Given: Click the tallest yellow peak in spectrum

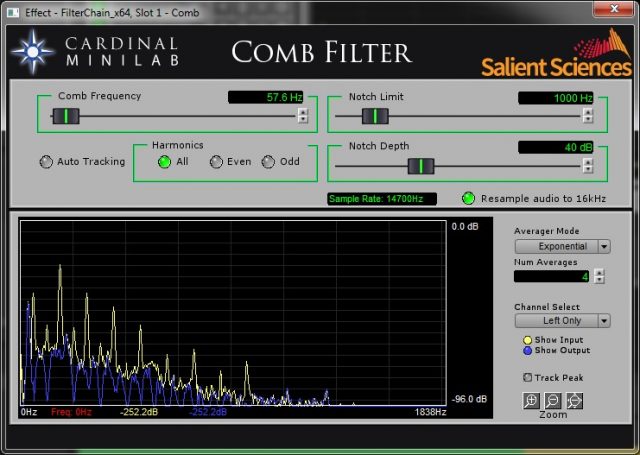Looking at the screenshot, I should 60,267.
